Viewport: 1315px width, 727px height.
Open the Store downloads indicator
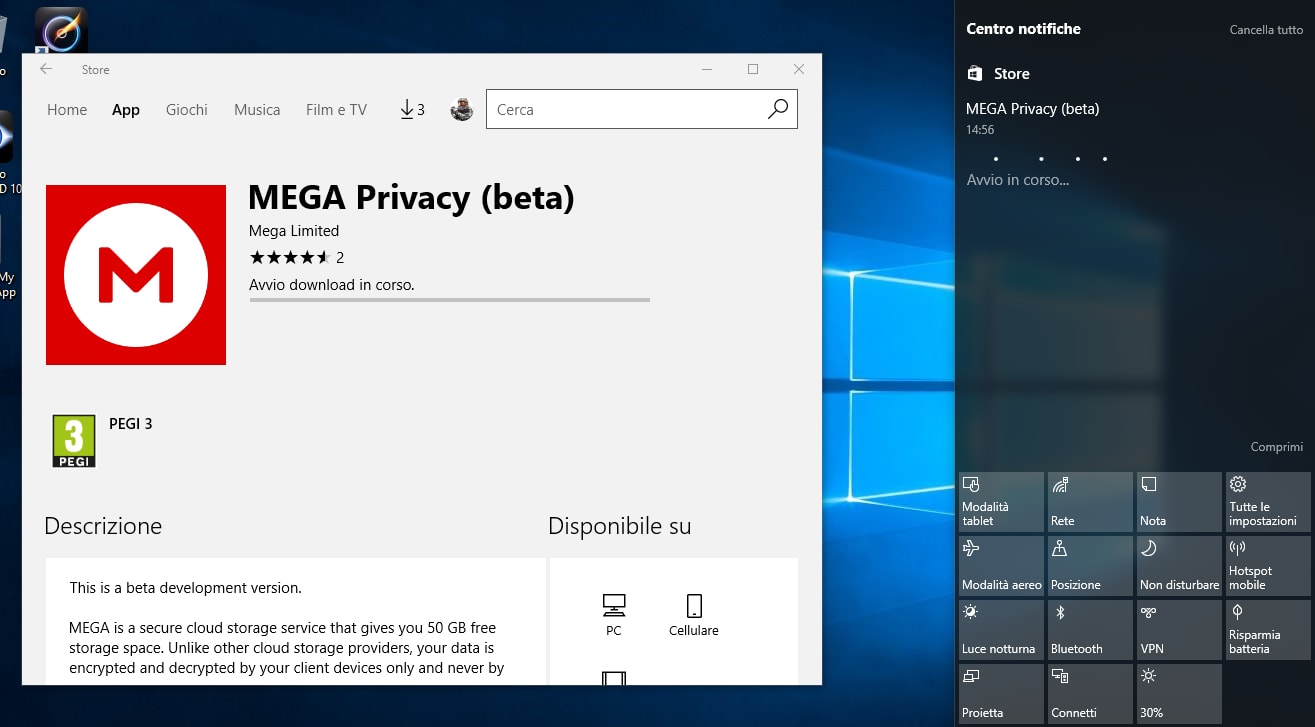(412, 110)
